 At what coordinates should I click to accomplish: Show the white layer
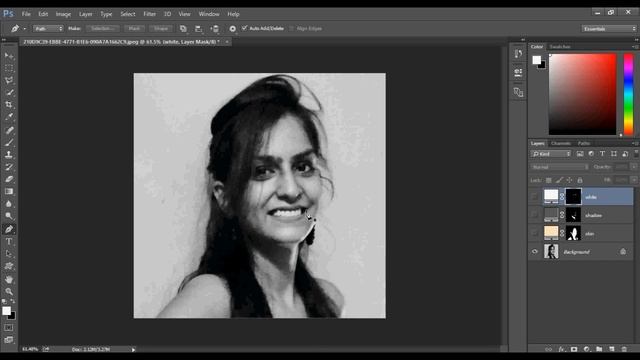[x=535, y=197]
